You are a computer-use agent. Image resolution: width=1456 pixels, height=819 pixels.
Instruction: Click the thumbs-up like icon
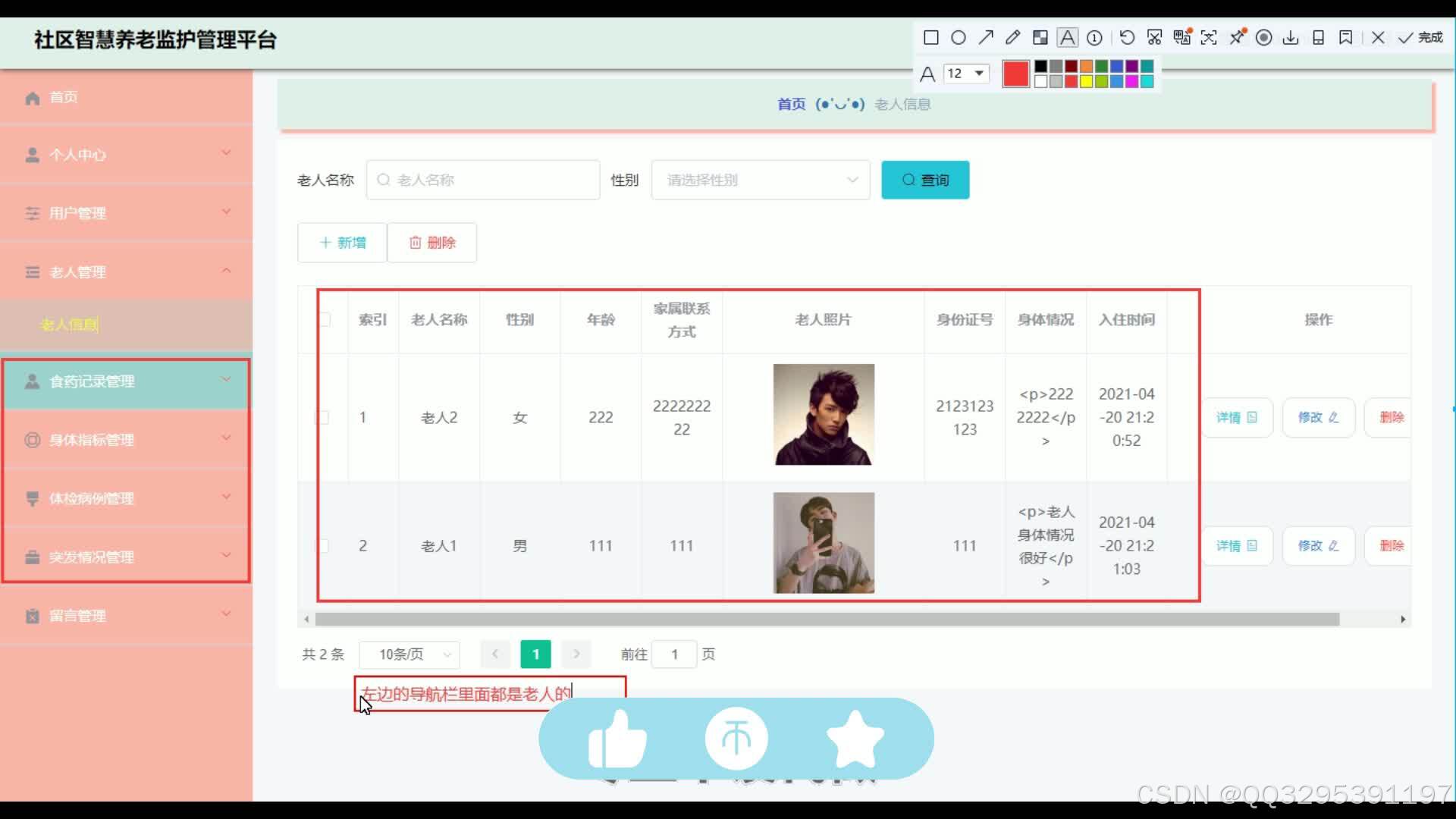coord(617,739)
